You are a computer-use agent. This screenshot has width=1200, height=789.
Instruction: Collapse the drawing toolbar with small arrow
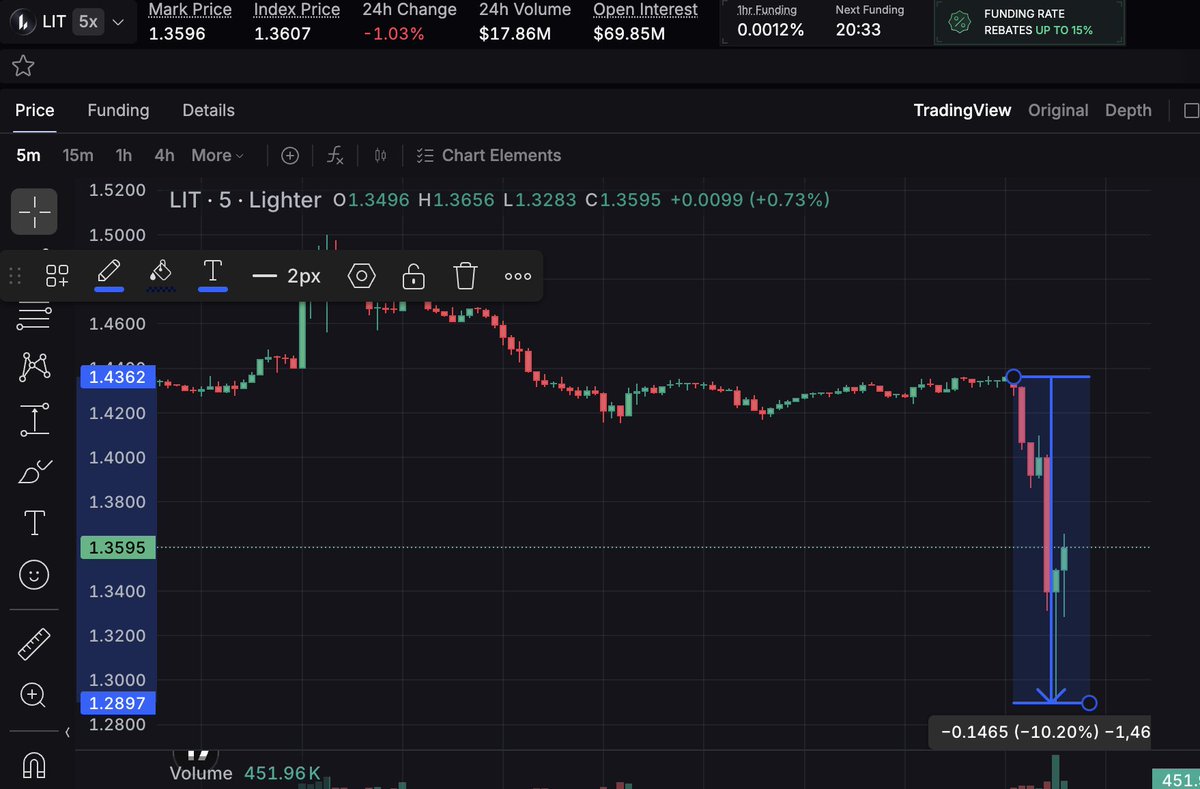tap(67, 733)
